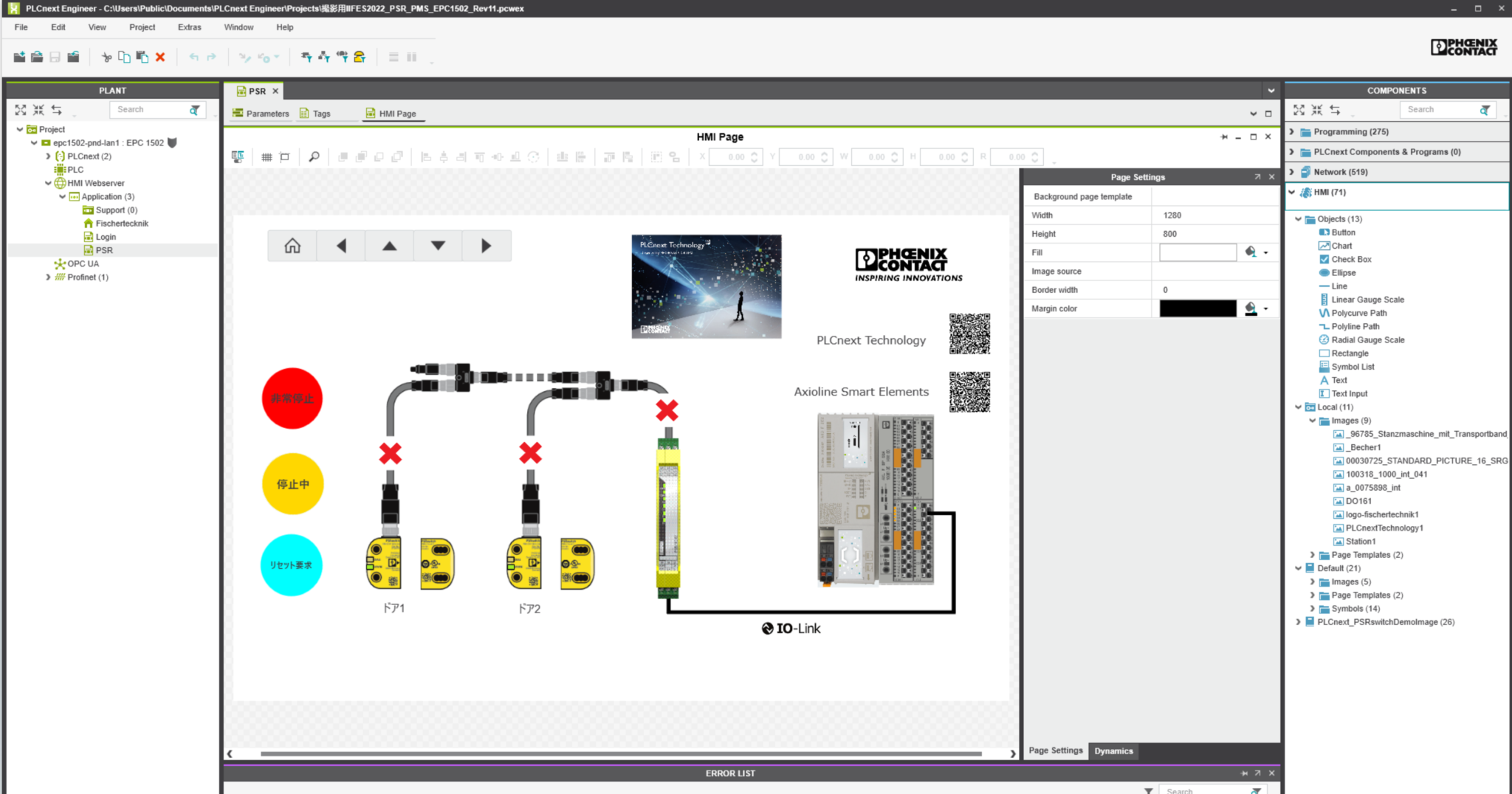Screen dimensions: 1512x794
Task: Click the Undo arrow icon
Action: [193, 57]
